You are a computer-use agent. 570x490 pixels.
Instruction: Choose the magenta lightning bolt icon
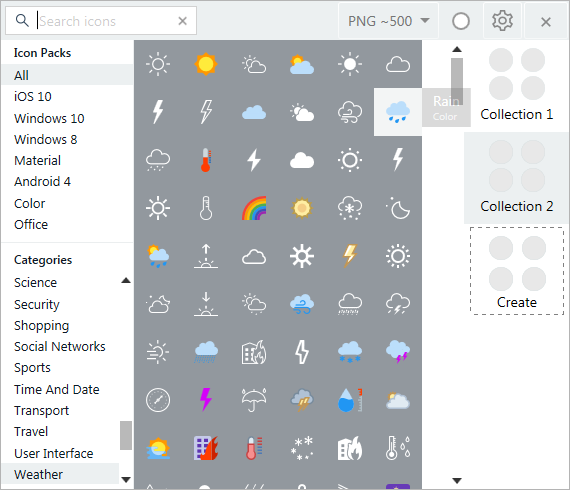tap(206, 399)
